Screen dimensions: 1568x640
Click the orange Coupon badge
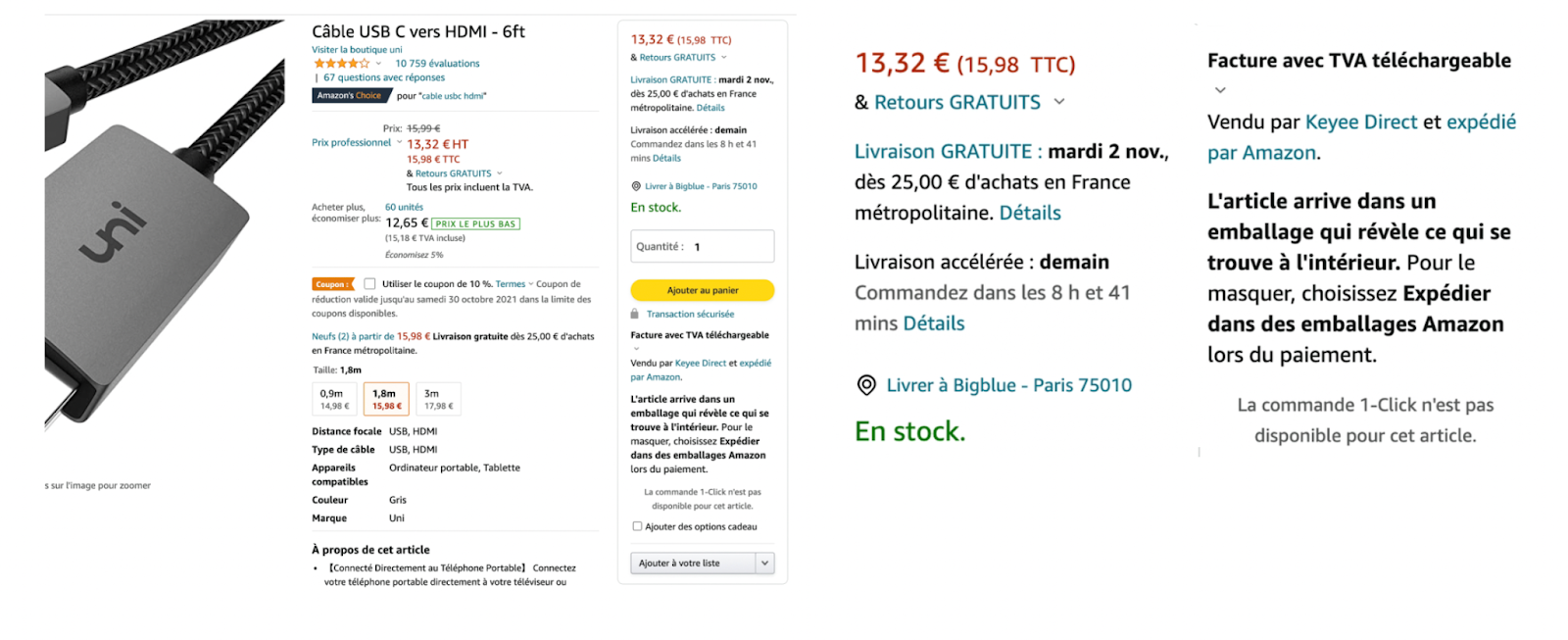pos(333,282)
